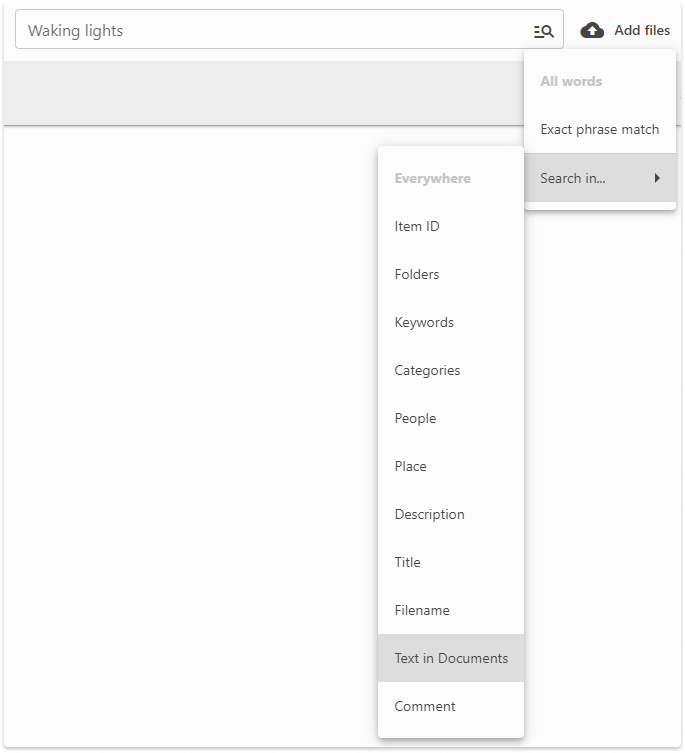Search by Filename only
This screenshot has height=753, width=685.
[x=422, y=610]
